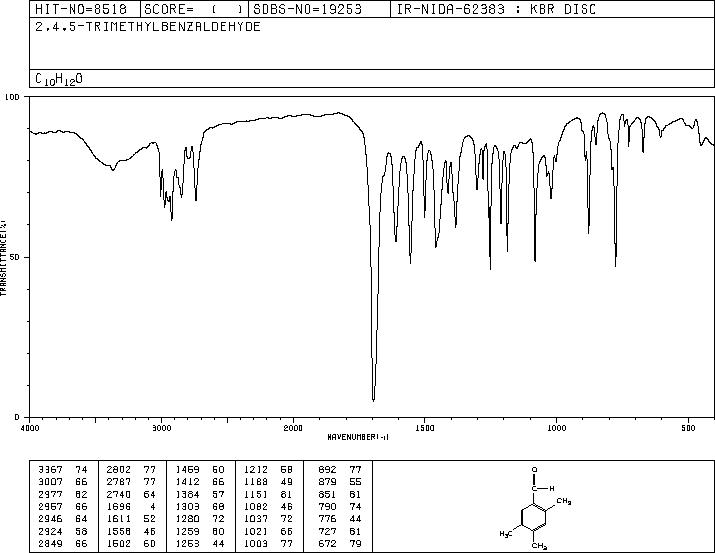Image resolution: width=715 pixels, height=553 pixels.
Task: Select the C10H12O molecular formula
Action: (x=59, y=79)
